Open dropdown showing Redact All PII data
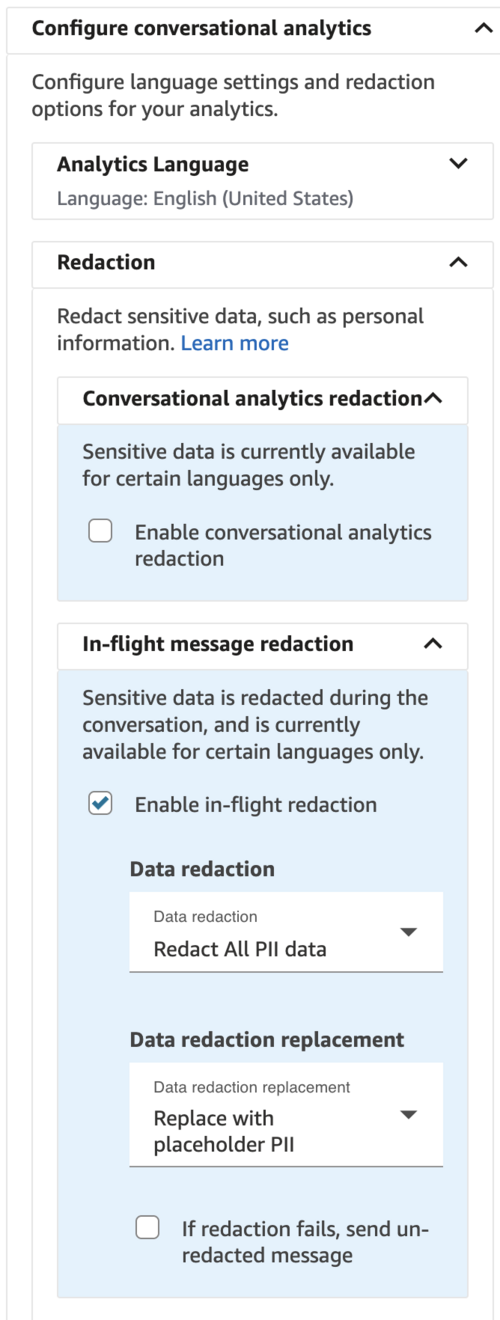 pyautogui.click(x=286, y=932)
